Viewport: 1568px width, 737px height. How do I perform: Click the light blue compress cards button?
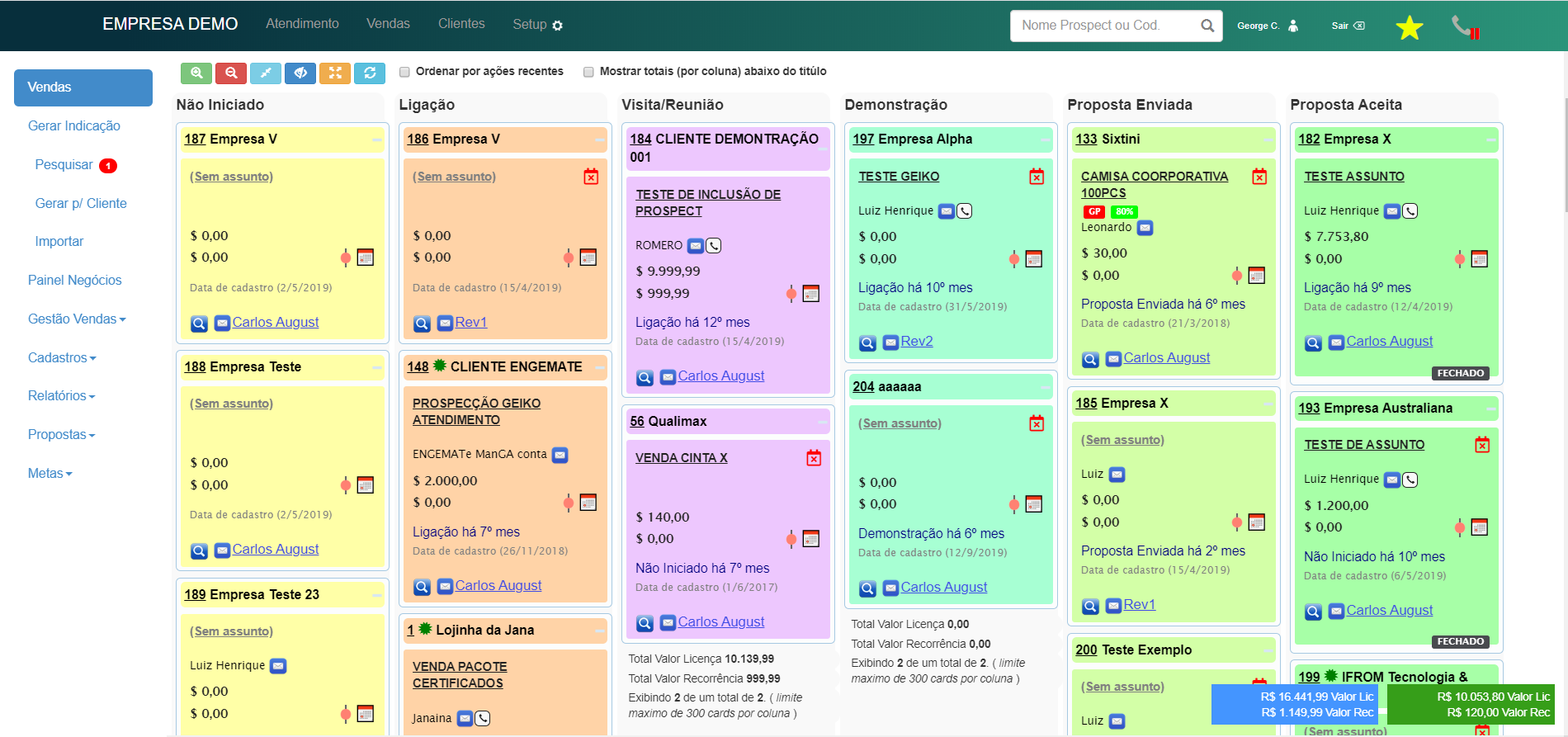266,73
